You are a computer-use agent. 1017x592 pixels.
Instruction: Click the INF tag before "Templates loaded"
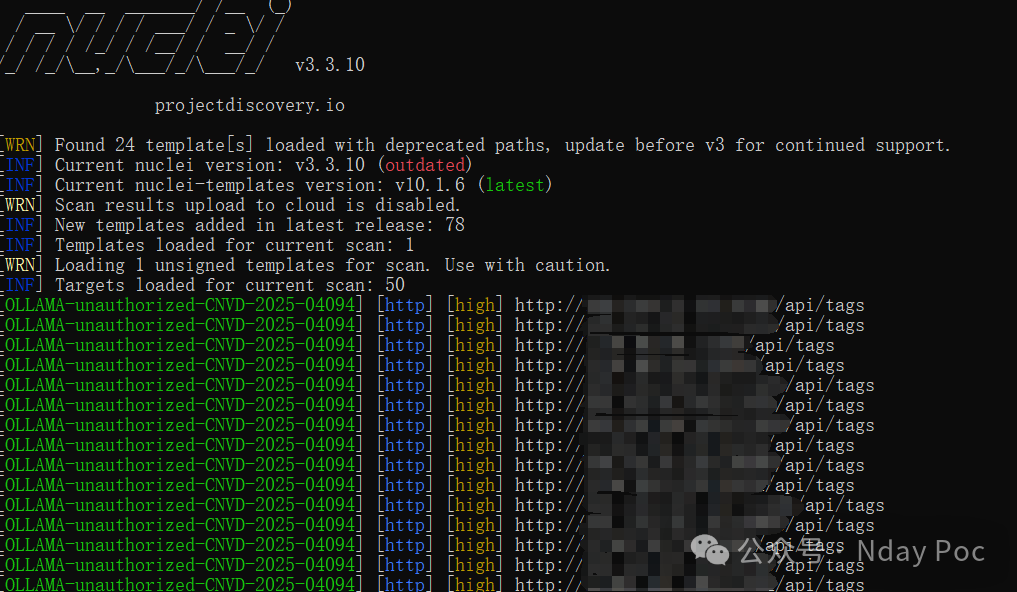point(20,246)
